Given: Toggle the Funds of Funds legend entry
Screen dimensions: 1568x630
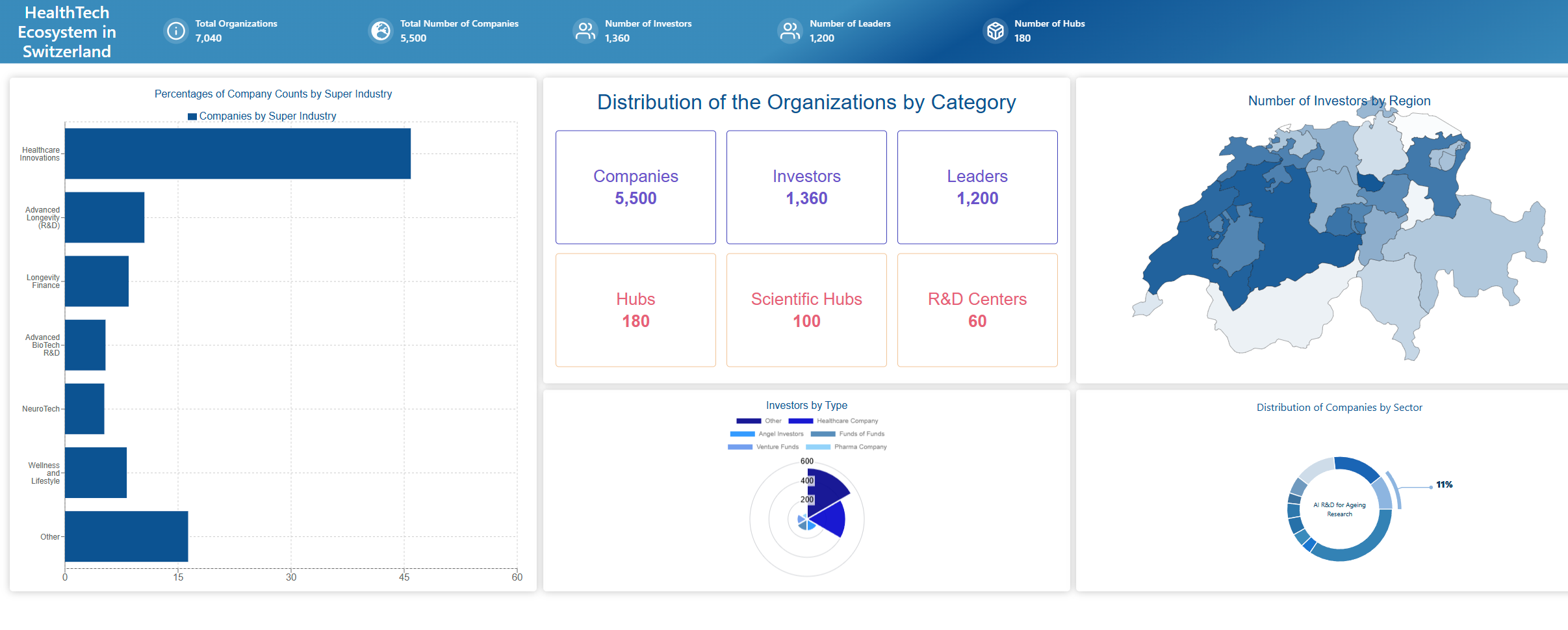Looking at the screenshot, I should pyautogui.click(x=848, y=434).
